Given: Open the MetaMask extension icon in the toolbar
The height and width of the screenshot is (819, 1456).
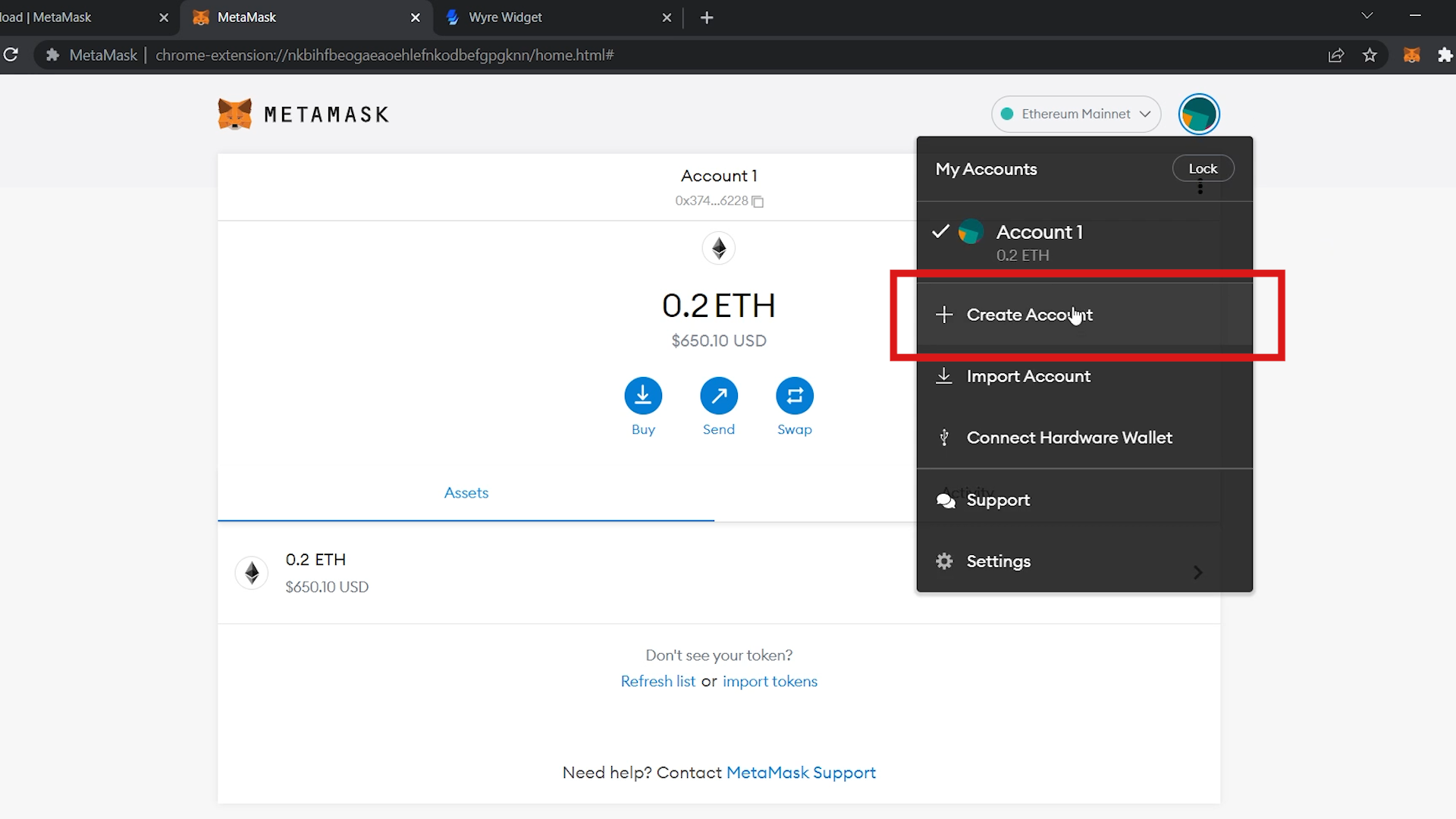Looking at the screenshot, I should (x=1412, y=55).
